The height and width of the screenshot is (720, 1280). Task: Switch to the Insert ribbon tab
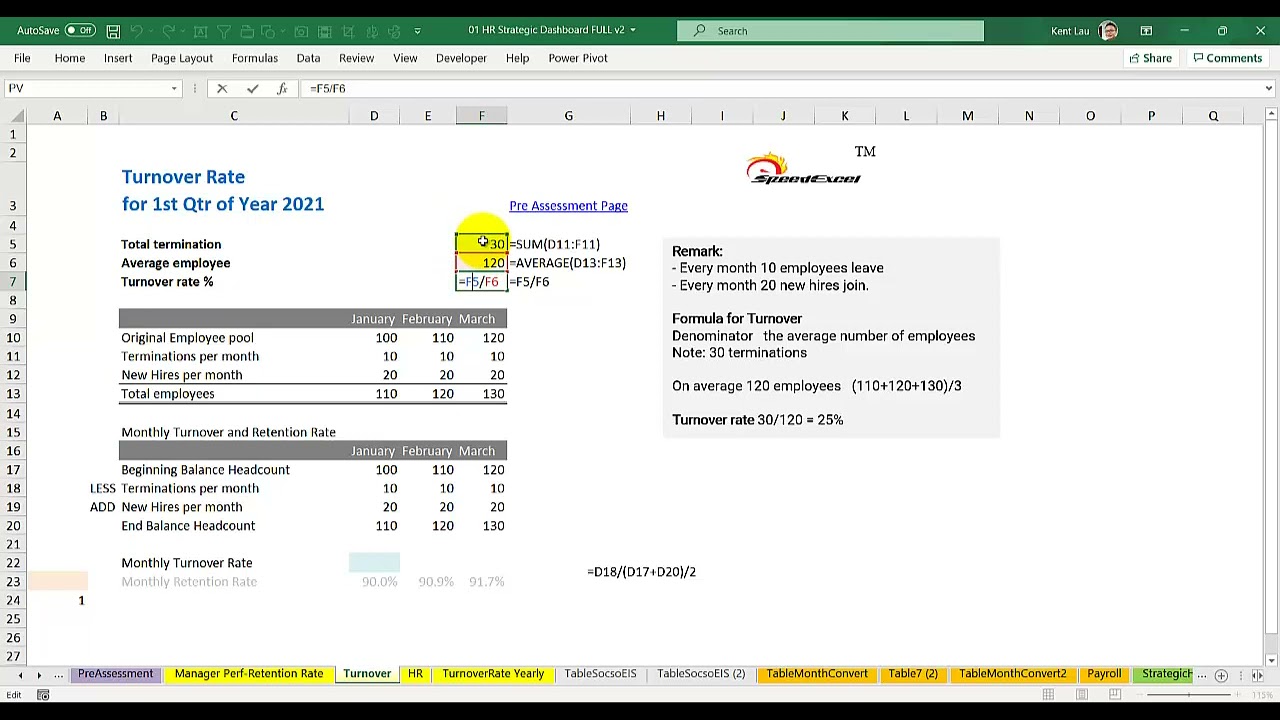pyautogui.click(x=118, y=58)
